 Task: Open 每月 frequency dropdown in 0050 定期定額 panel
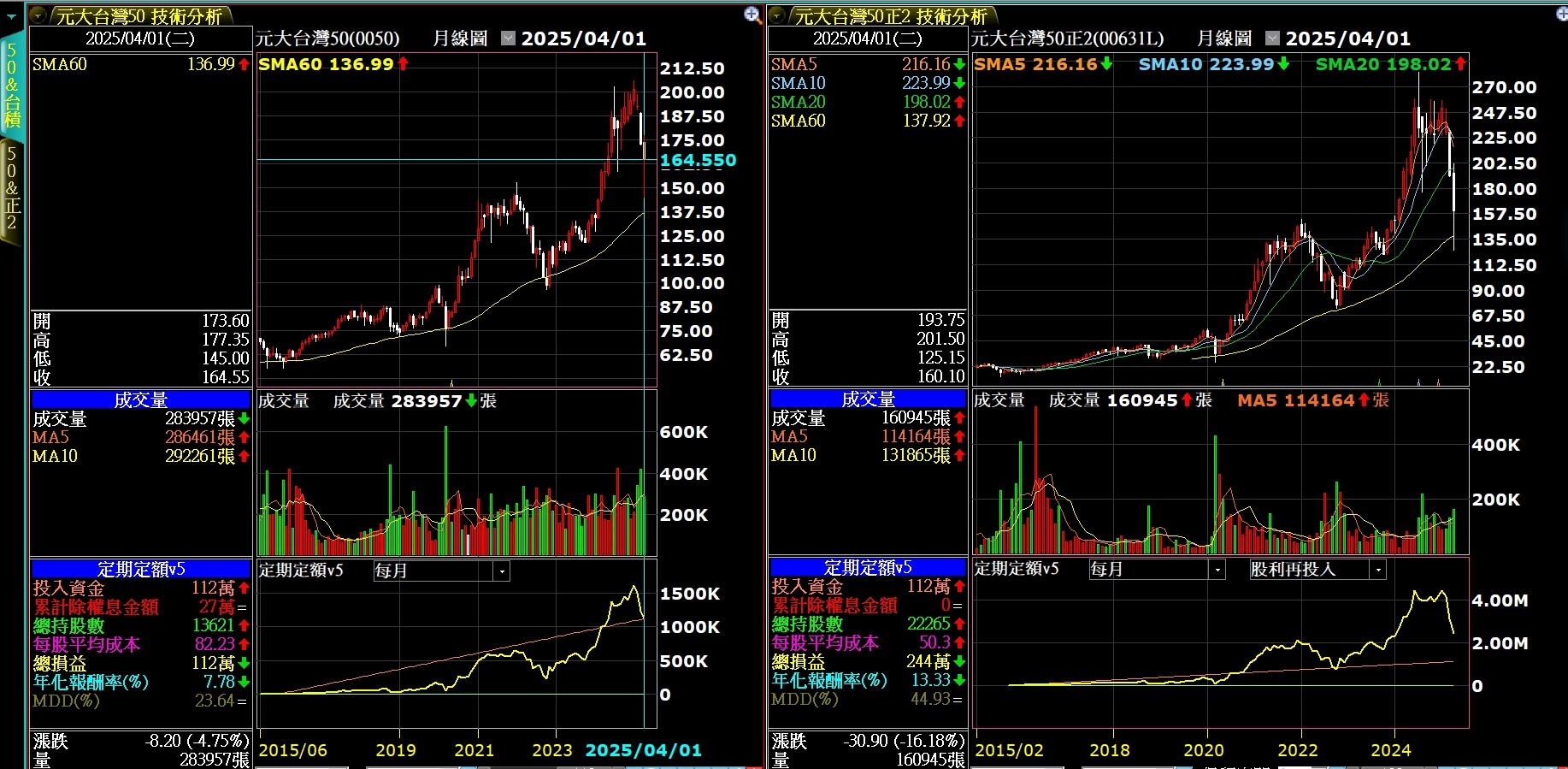coord(502,571)
